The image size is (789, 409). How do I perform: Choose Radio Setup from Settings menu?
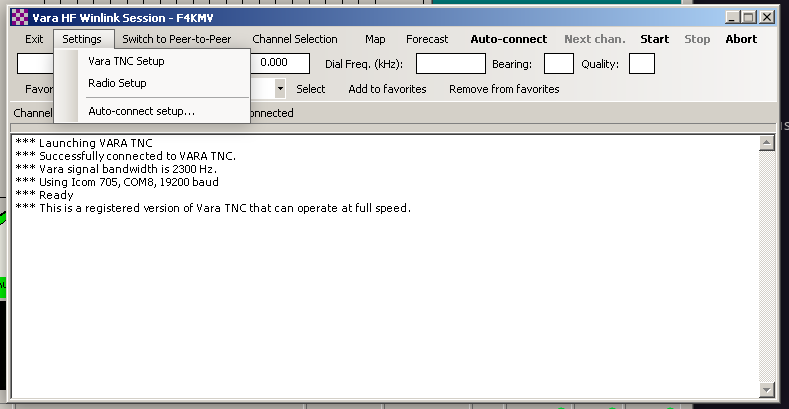117,83
